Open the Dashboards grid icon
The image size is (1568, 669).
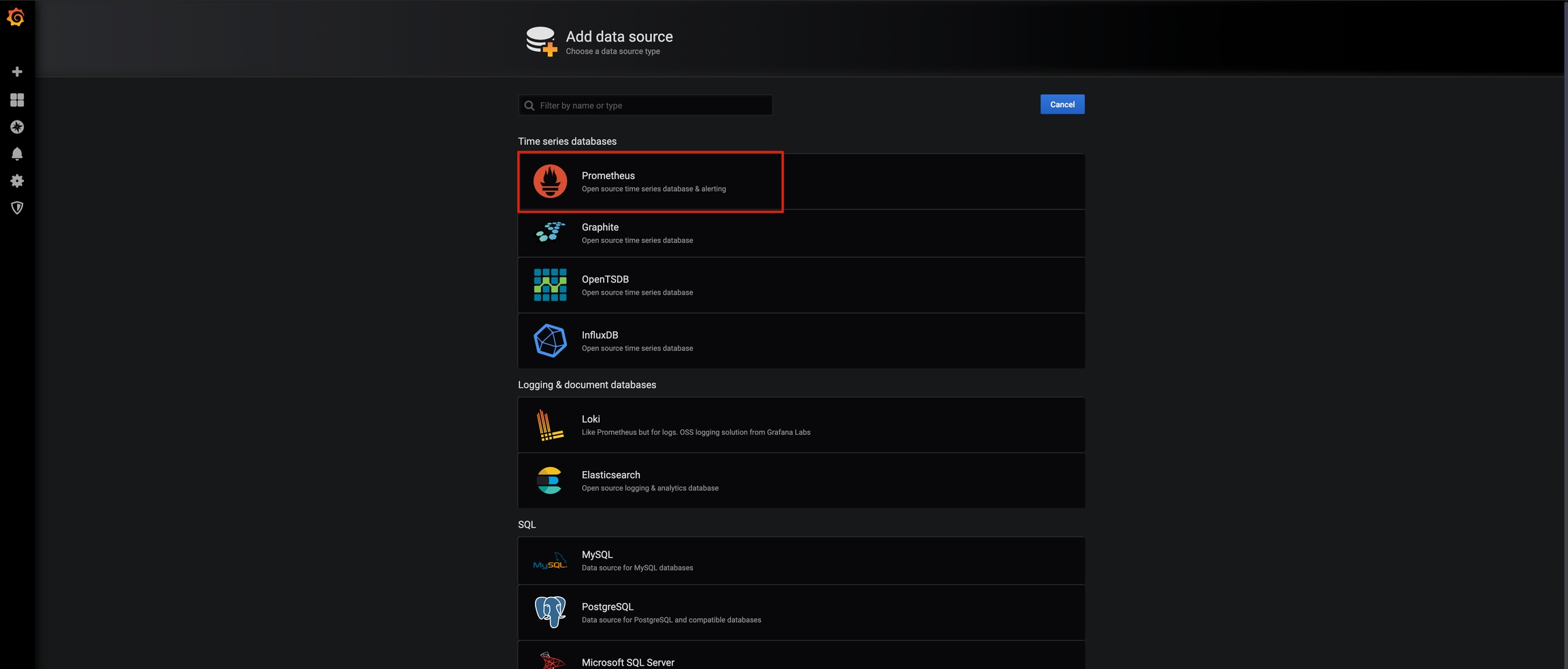point(17,100)
